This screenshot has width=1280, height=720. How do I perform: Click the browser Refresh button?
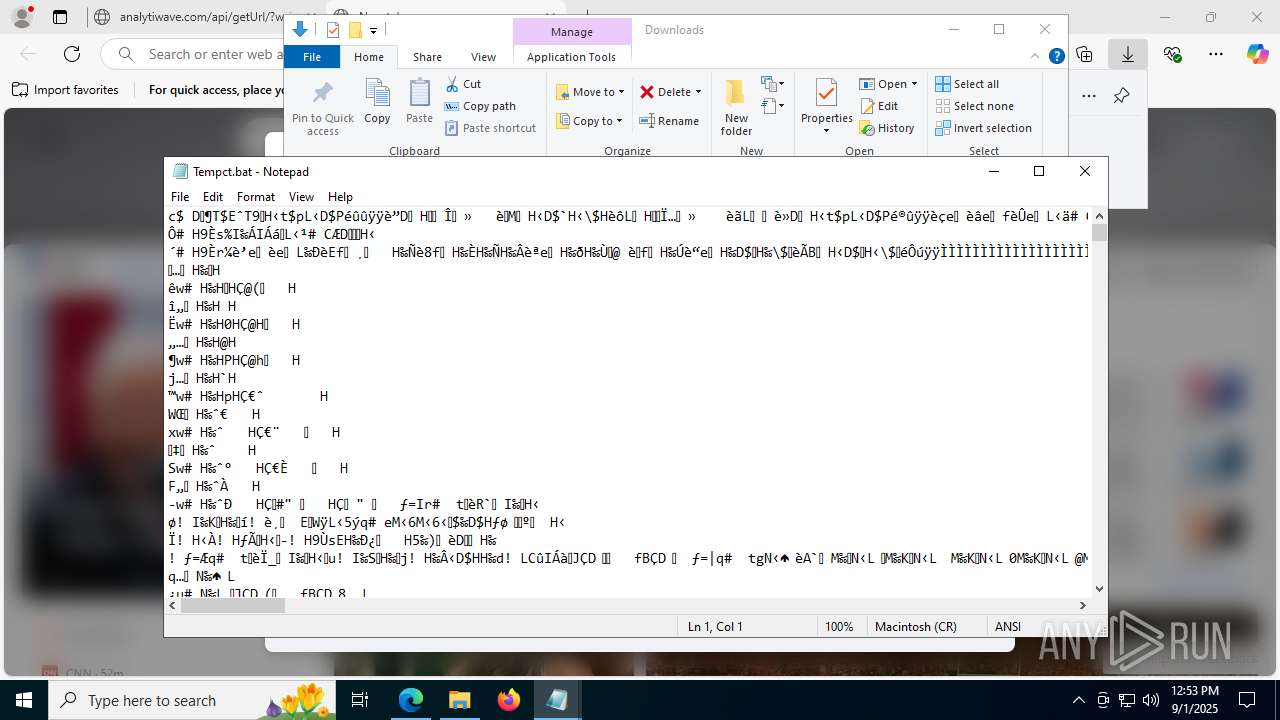click(x=72, y=54)
